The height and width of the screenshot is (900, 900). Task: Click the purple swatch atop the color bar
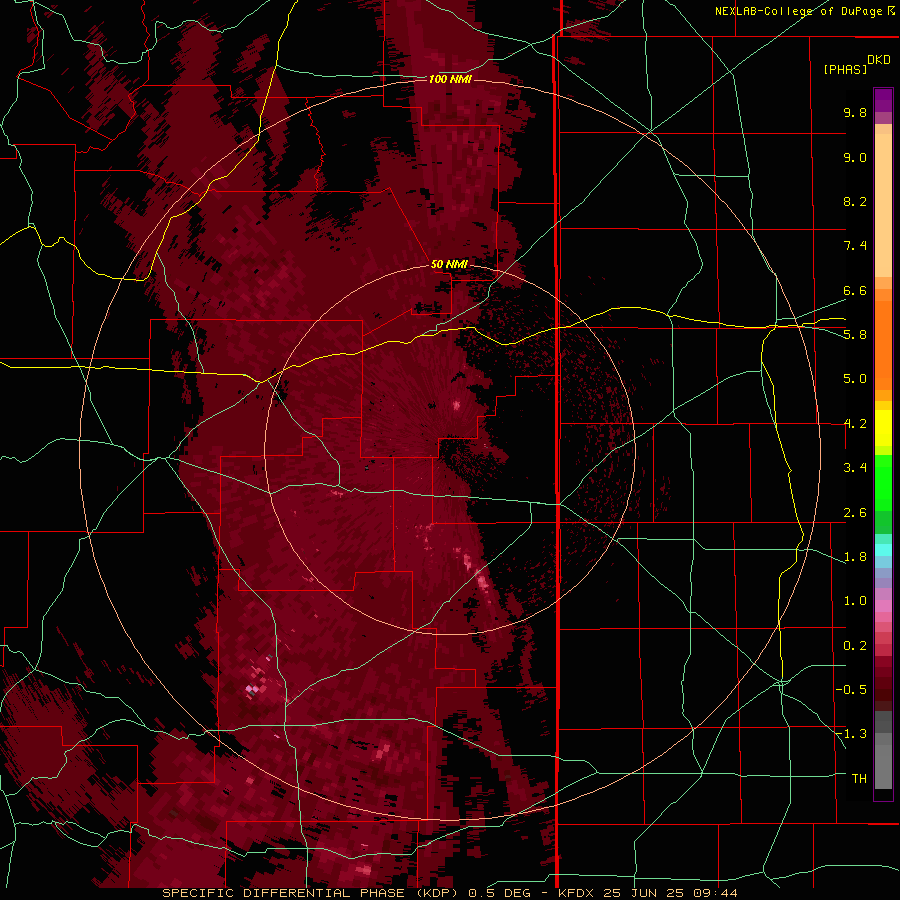click(883, 100)
